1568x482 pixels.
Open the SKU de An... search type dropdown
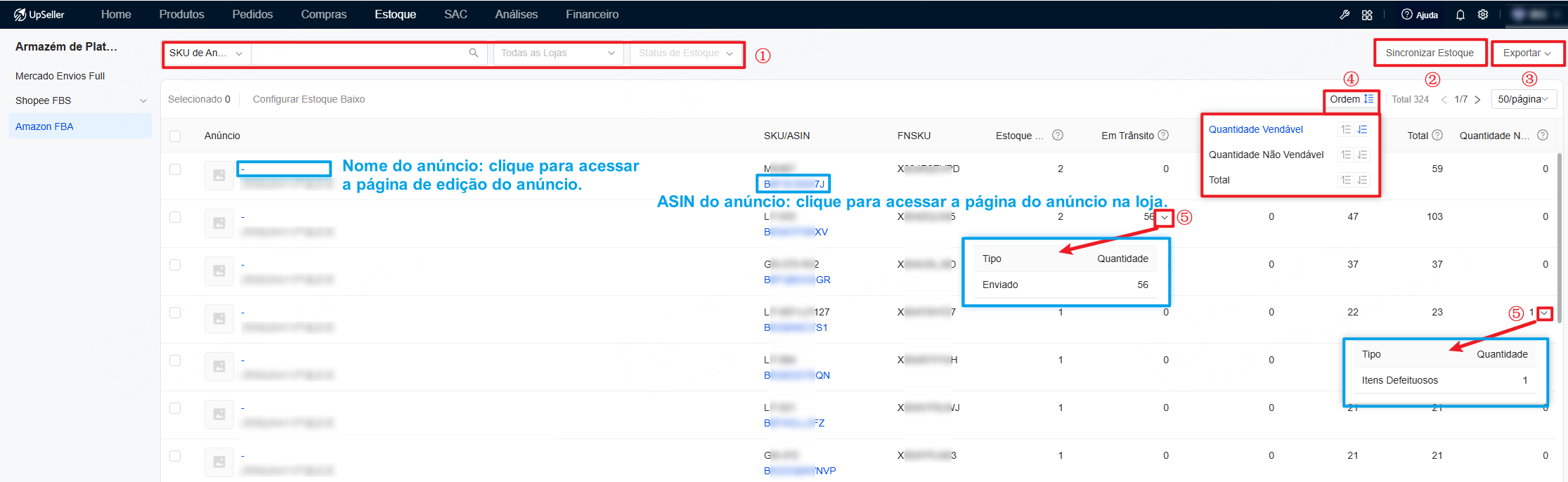click(x=206, y=53)
